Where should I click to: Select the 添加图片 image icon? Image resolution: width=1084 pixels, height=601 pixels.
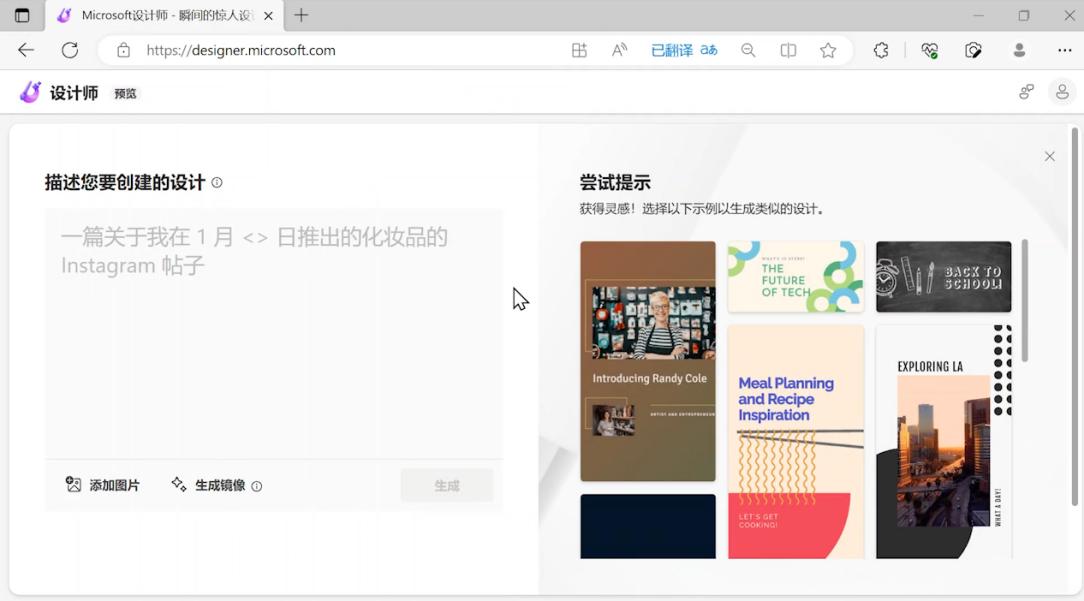[73, 485]
